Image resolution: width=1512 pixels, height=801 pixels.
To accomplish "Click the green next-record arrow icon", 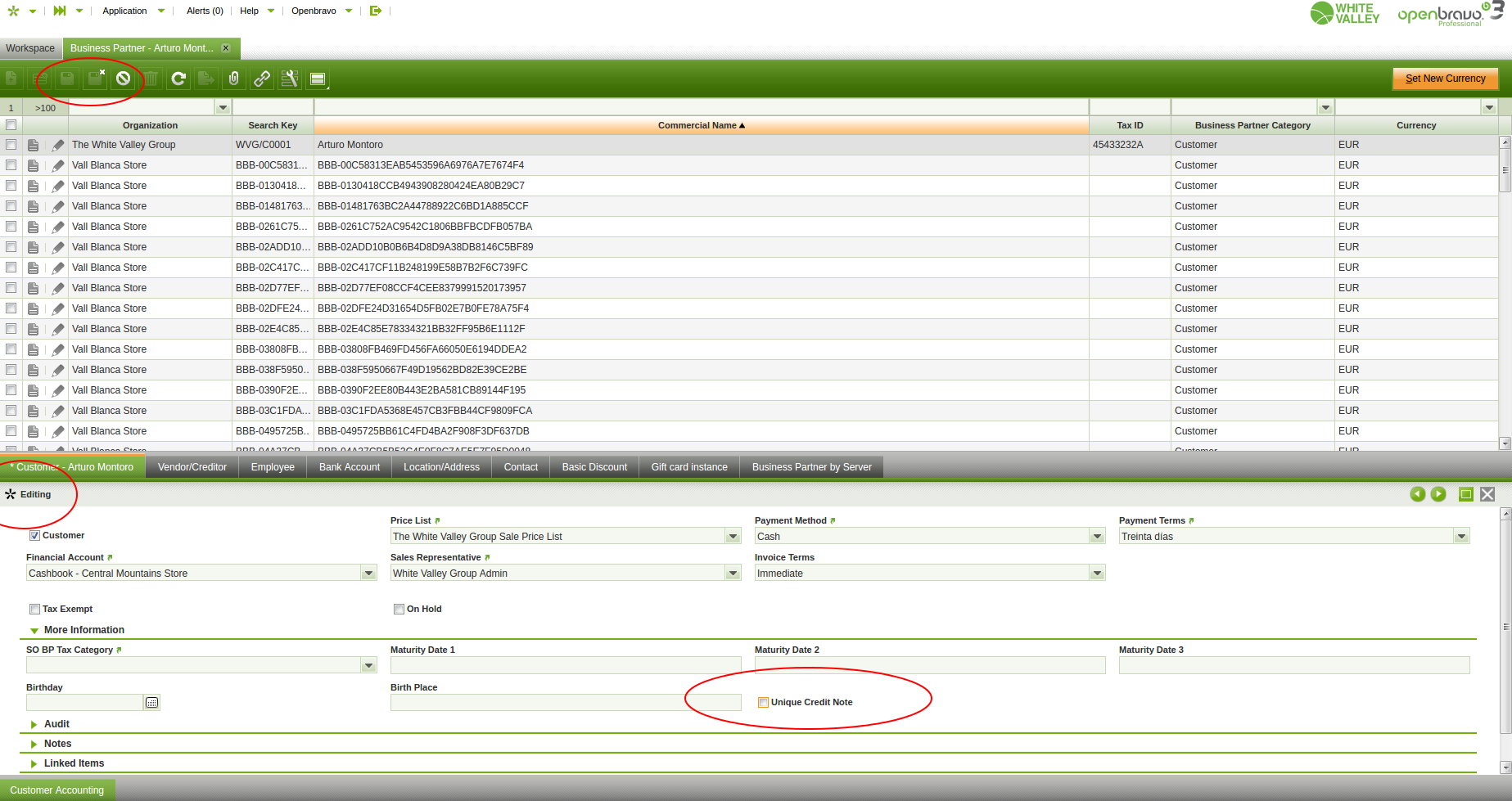I will pos(1438,494).
